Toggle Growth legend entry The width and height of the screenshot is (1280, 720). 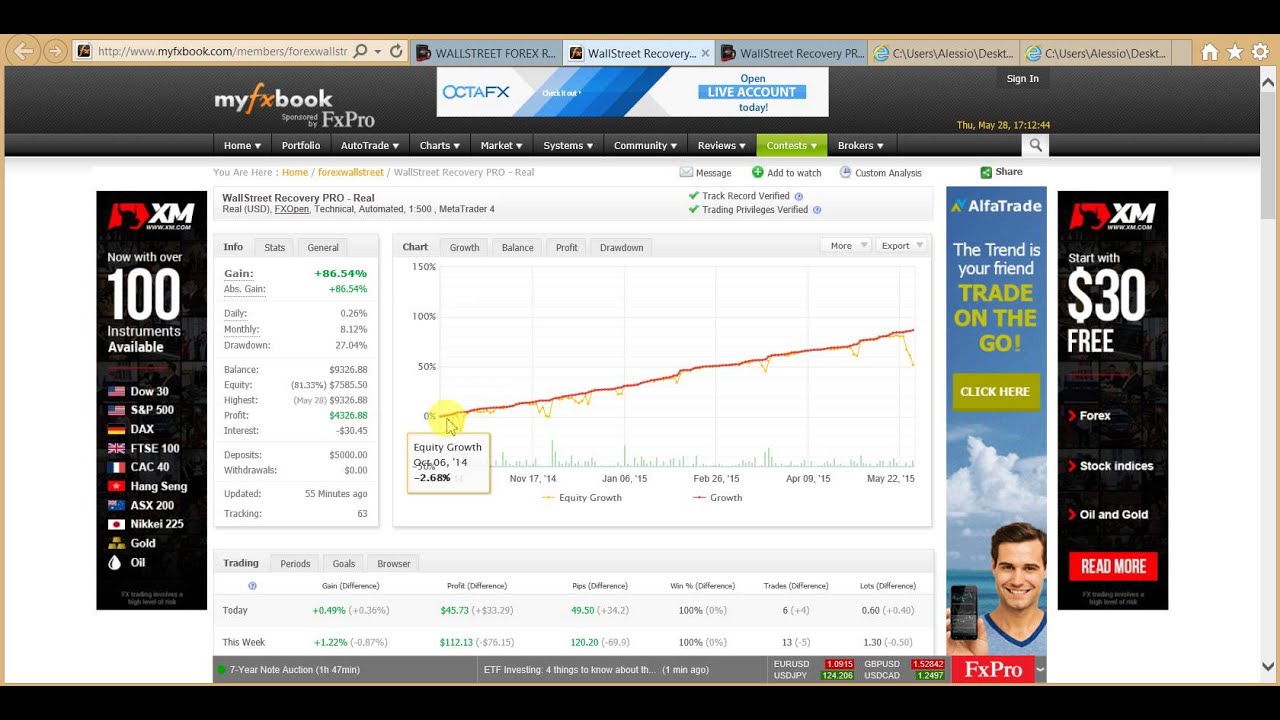pyautogui.click(x=718, y=498)
